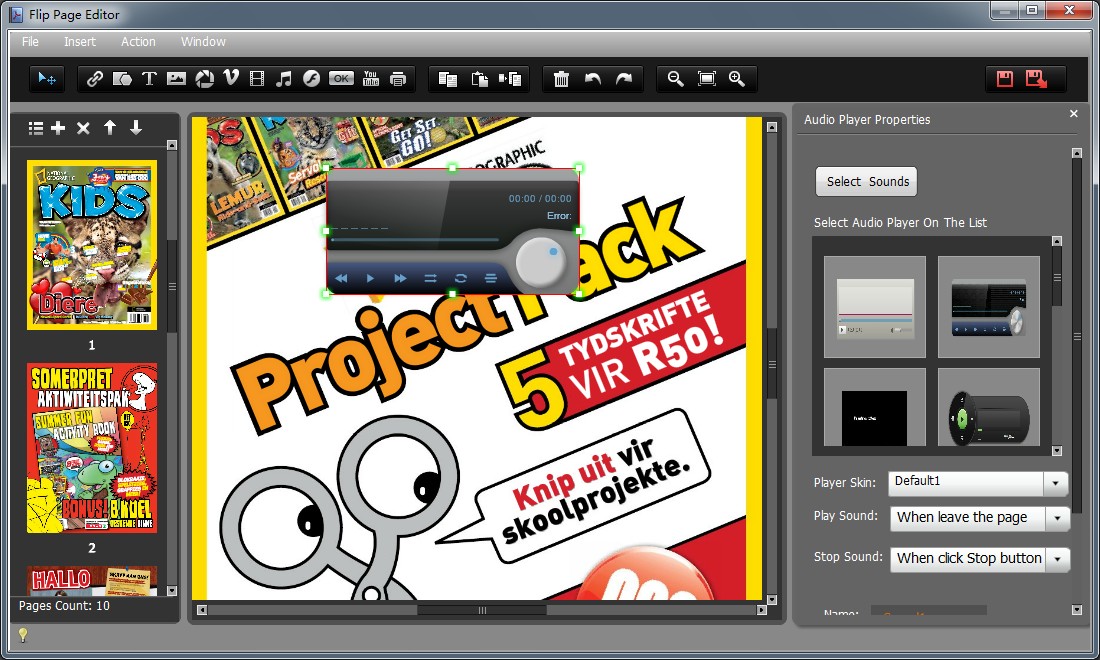Select the arrow selection tool
The width and height of the screenshot is (1100, 660).
coord(47,79)
